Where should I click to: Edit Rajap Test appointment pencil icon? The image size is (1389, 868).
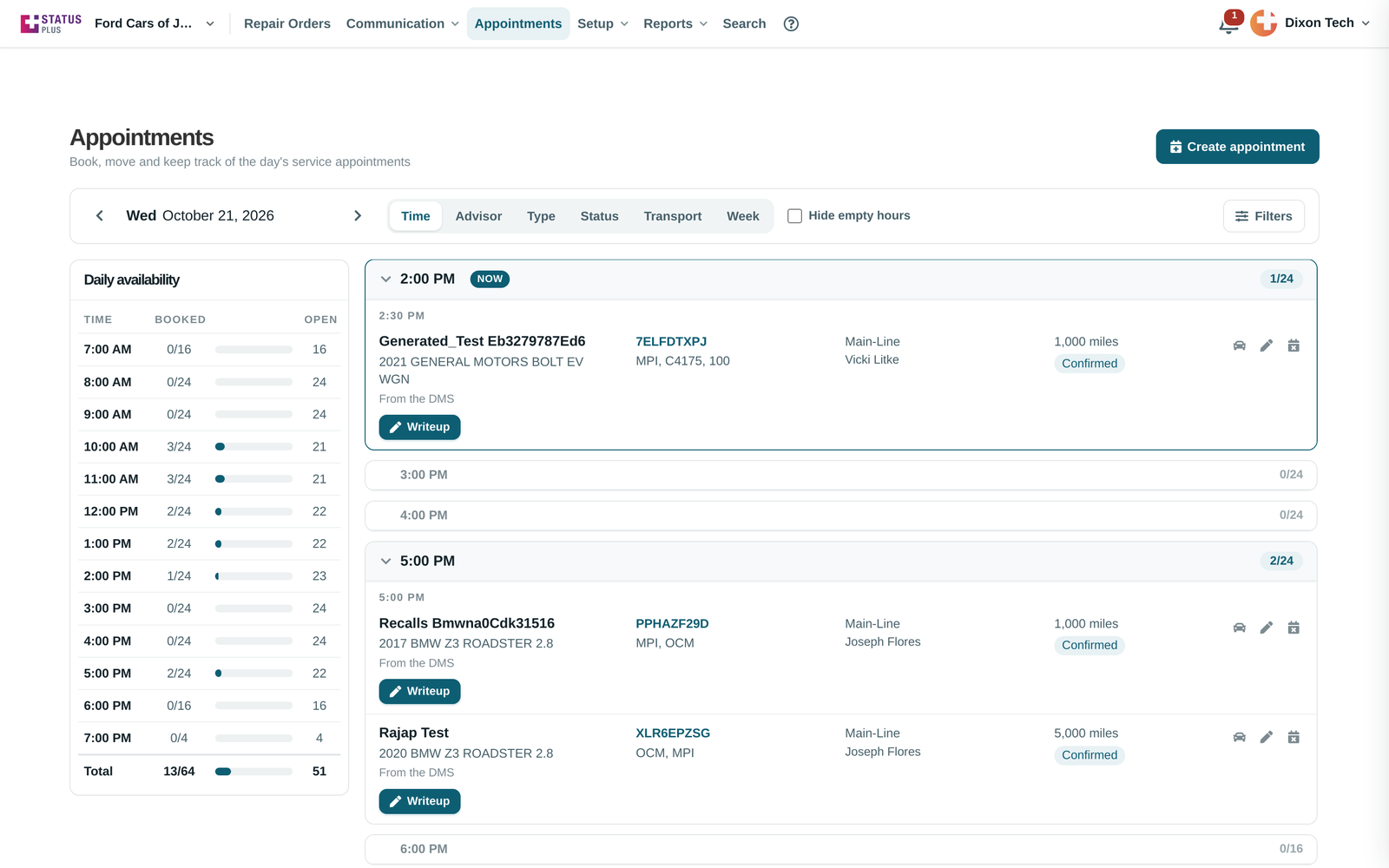1267,737
